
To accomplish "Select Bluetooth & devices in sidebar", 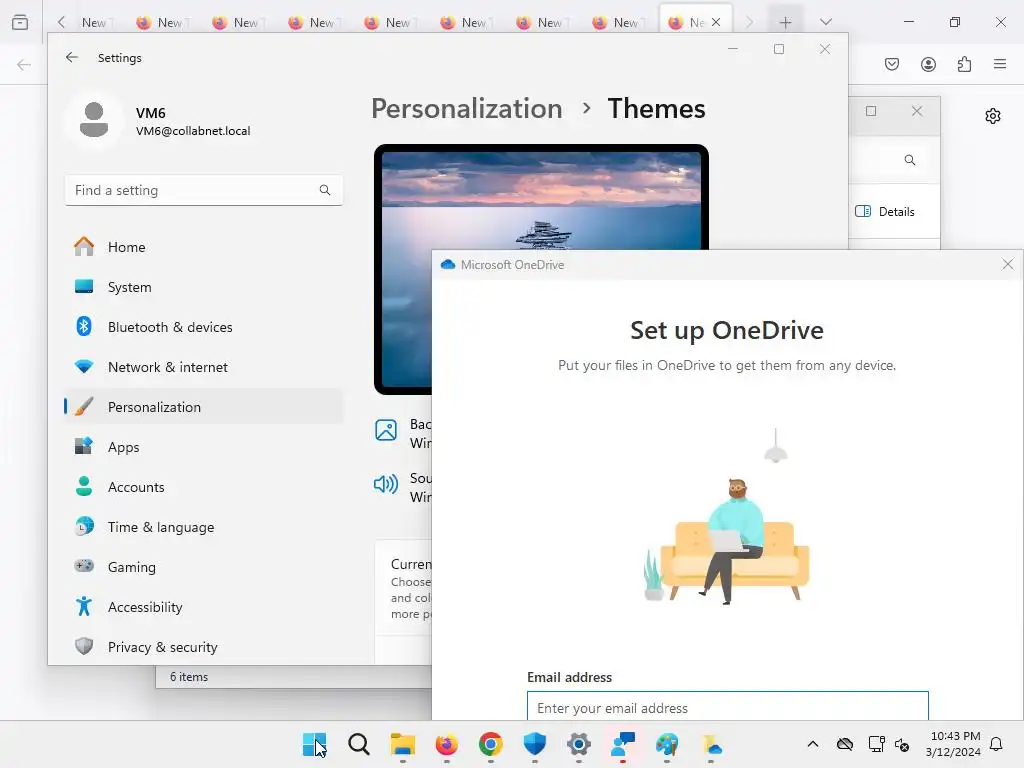I will click(203, 327).
